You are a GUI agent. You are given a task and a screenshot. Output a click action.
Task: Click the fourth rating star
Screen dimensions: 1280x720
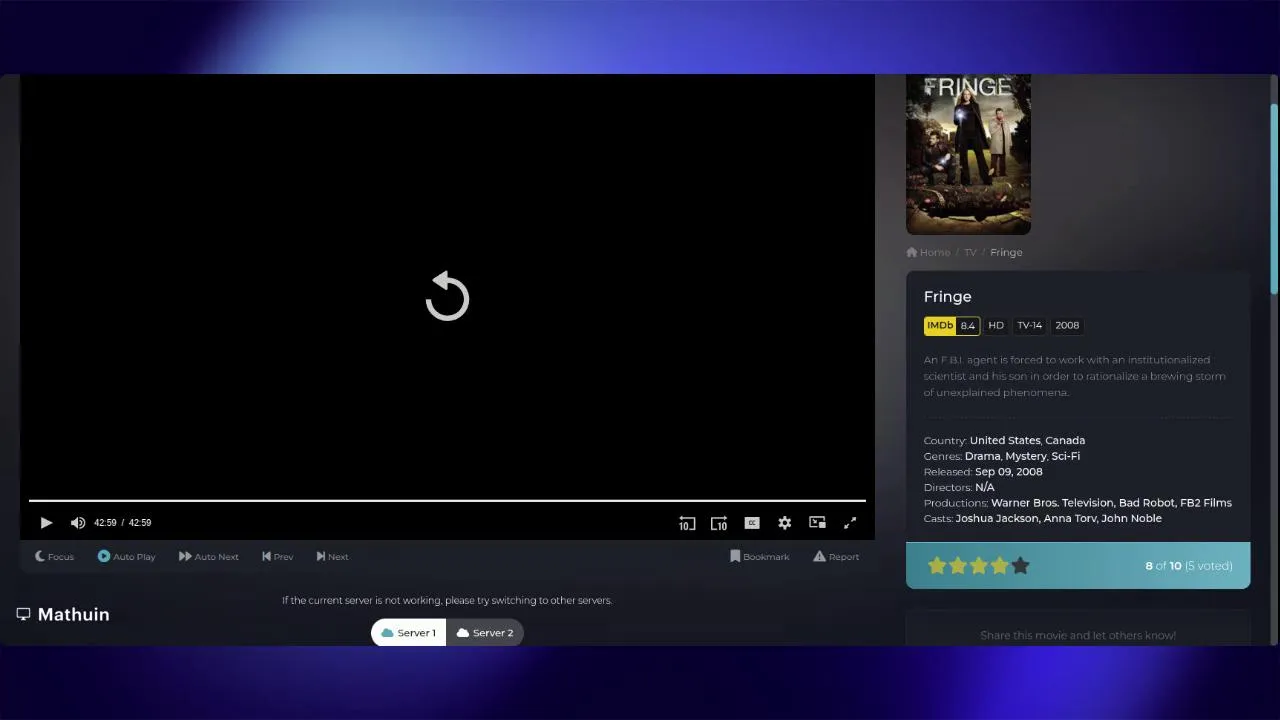pyautogui.click(x=999, y=566)
